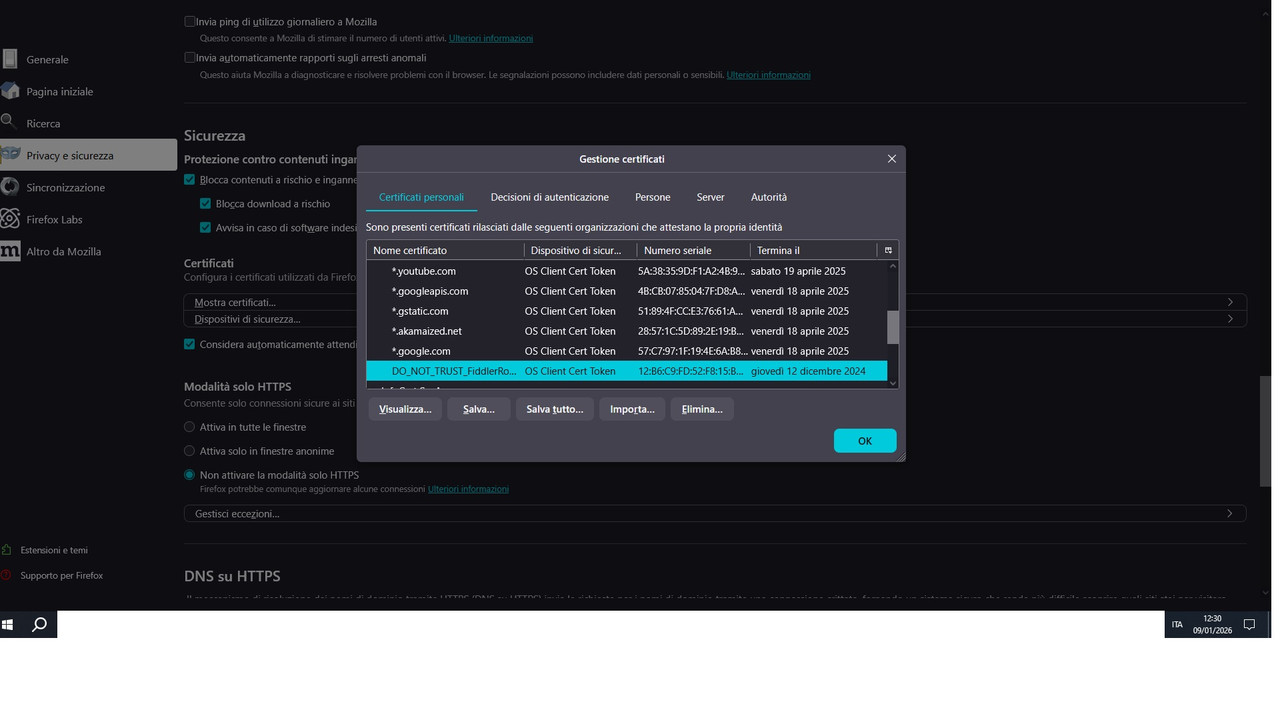Select the Privacy e sicurezza mask icon
Screen dimensions: 1280x720
[10, 155]
